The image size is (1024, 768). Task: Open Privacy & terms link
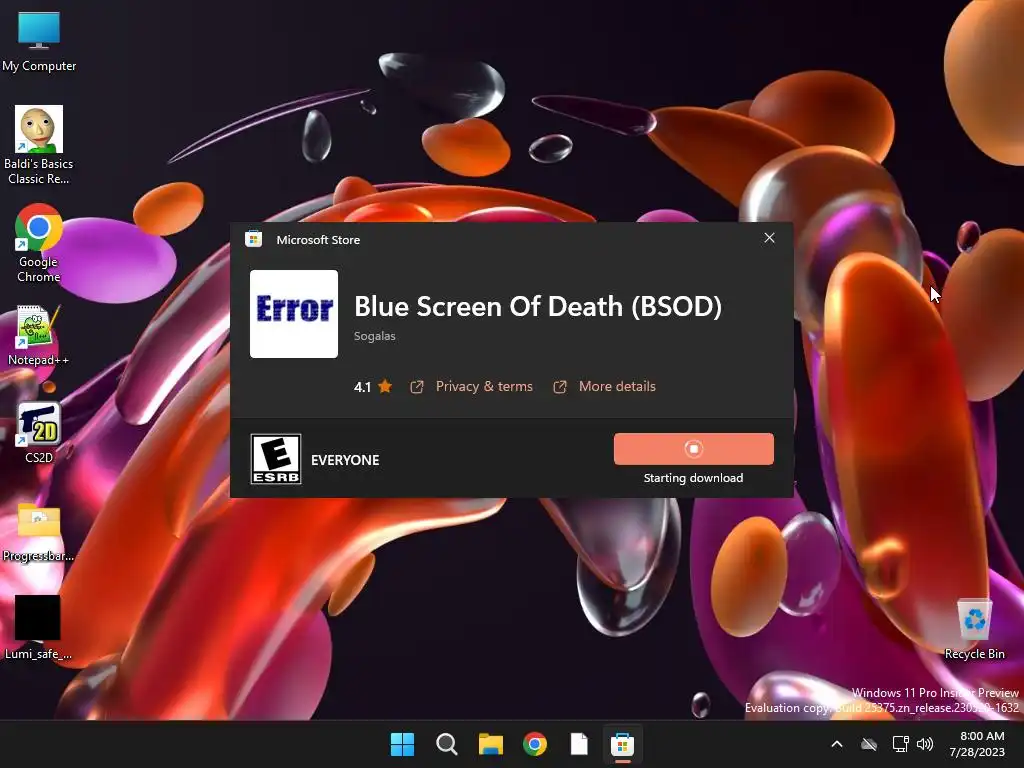click(484, 387)
